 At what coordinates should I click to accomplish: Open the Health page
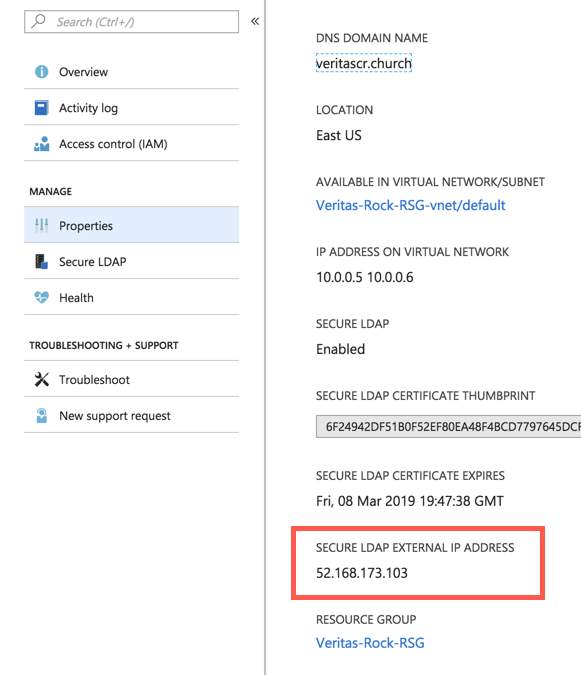pyautogui.click(x=131, y=297)
